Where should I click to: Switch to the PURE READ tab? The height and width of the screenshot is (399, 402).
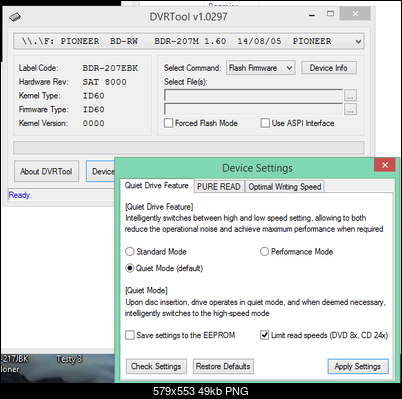[219, 187]
